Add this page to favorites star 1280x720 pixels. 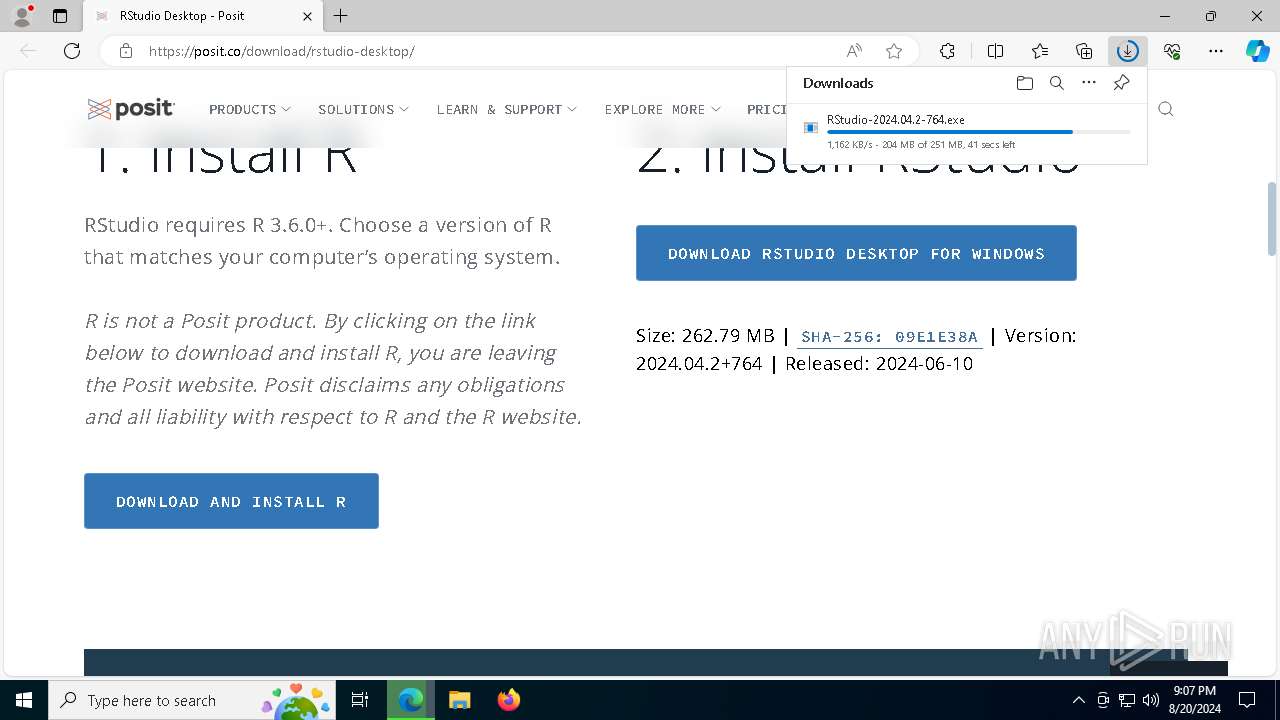[x=894, y=51]
